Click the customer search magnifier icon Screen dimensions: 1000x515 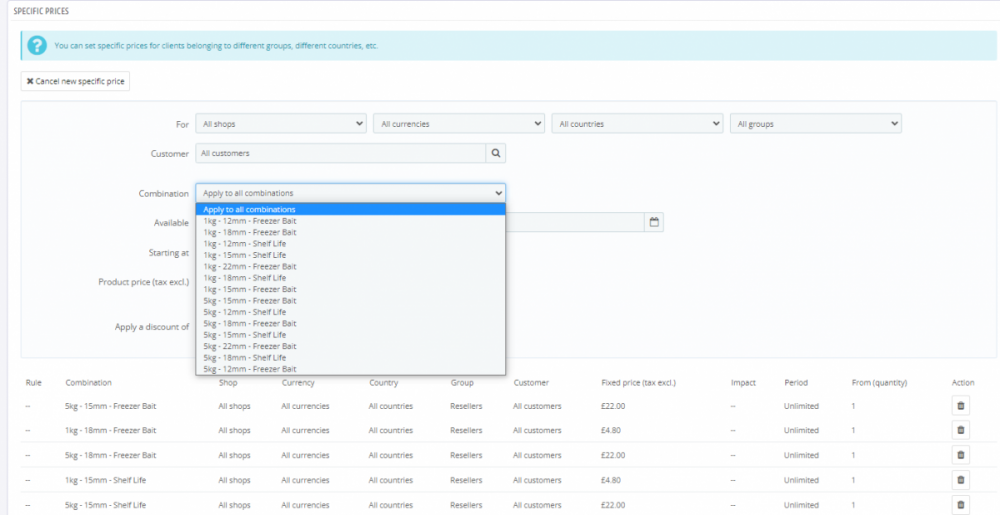point(496,153)
